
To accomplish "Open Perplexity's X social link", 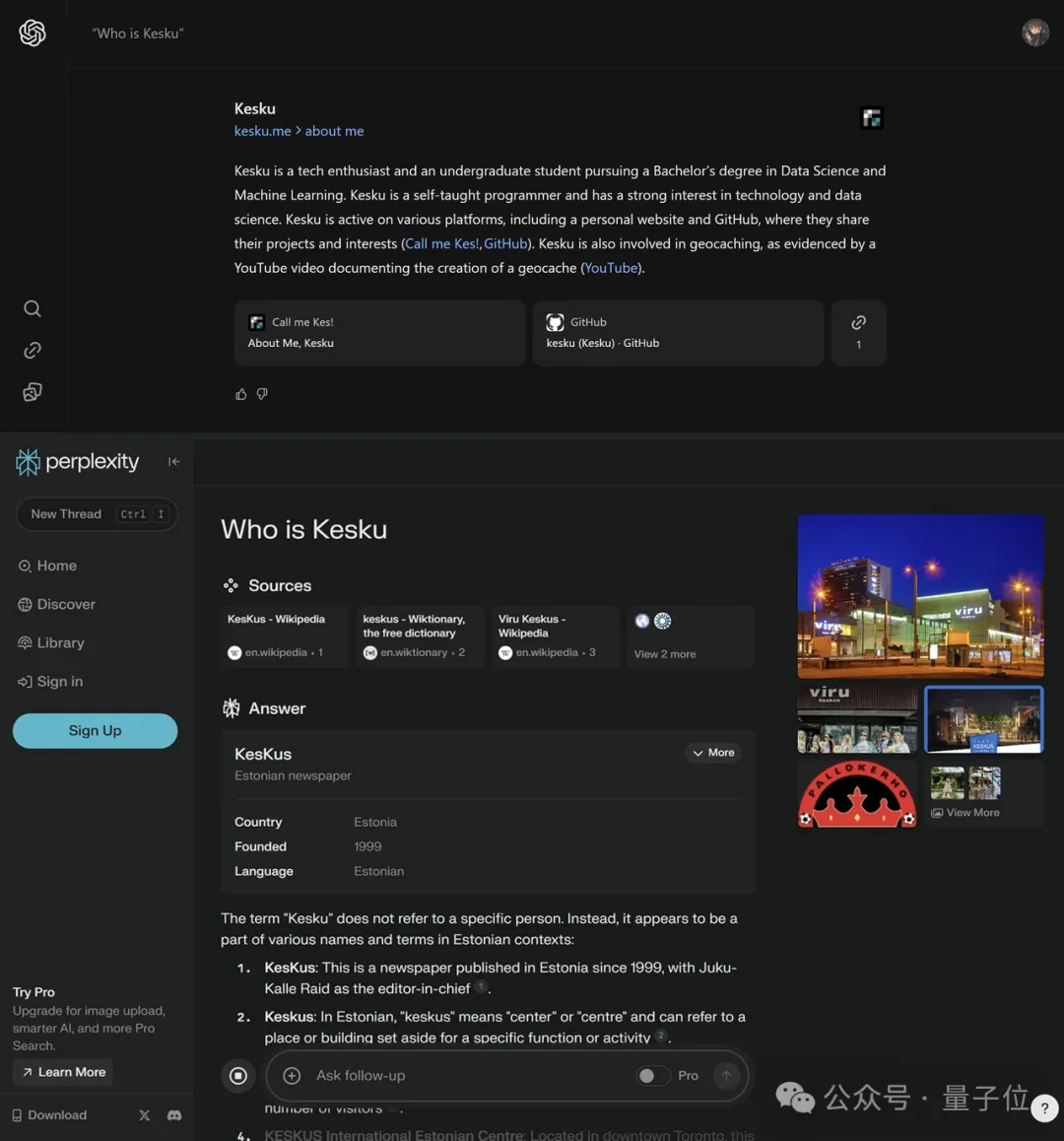I will [x=145, y=1115].
